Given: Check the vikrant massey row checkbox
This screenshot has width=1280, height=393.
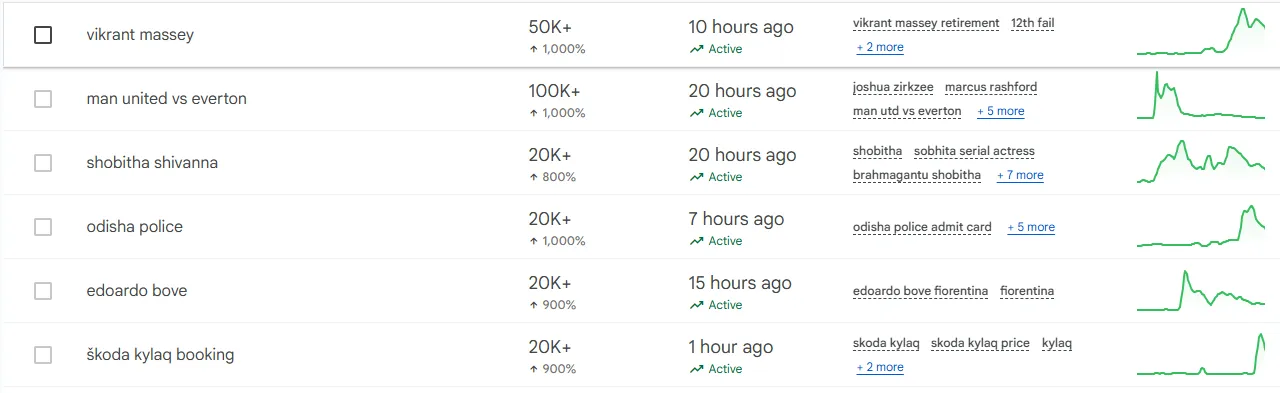Looking at the screenshot, I should [43, 35].
